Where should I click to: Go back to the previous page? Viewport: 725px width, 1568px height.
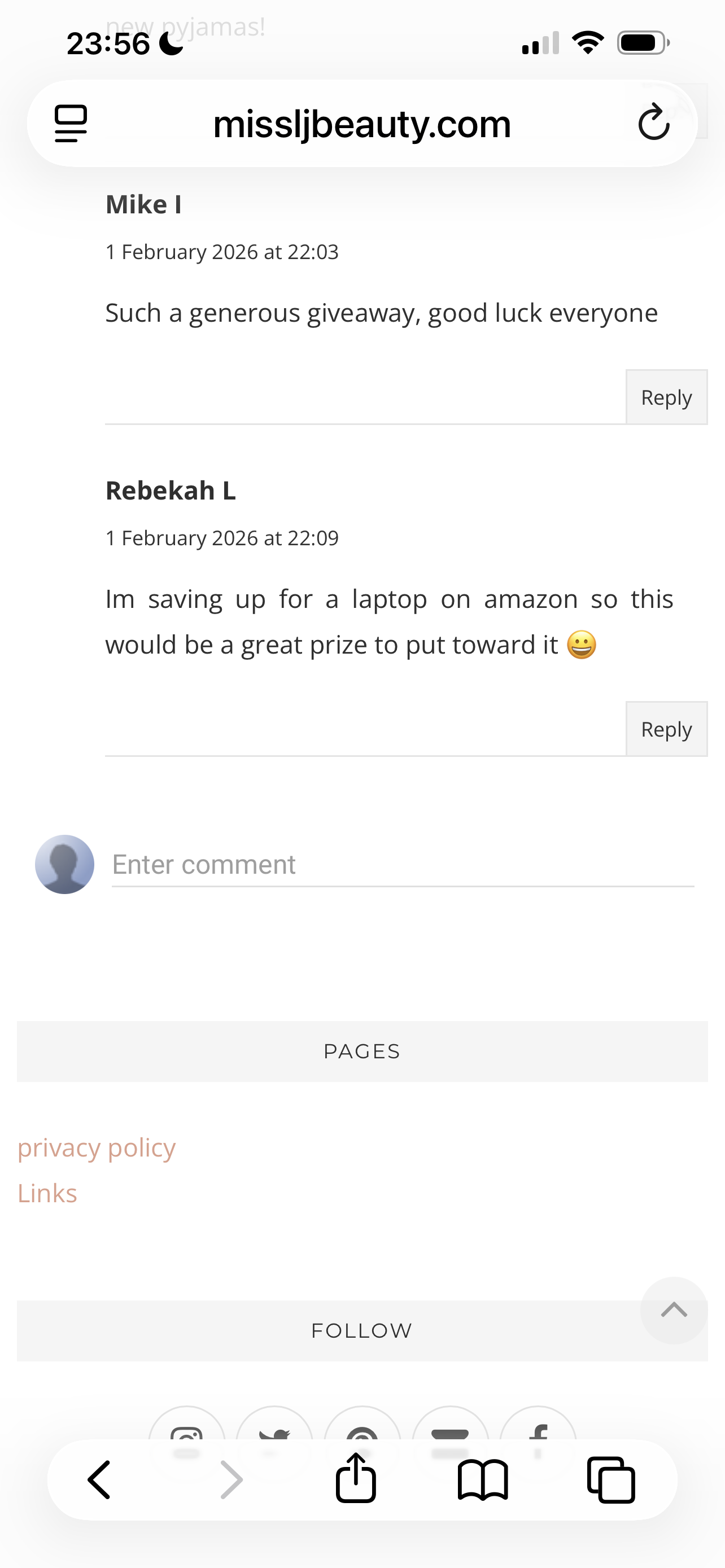click(99, 1479)
